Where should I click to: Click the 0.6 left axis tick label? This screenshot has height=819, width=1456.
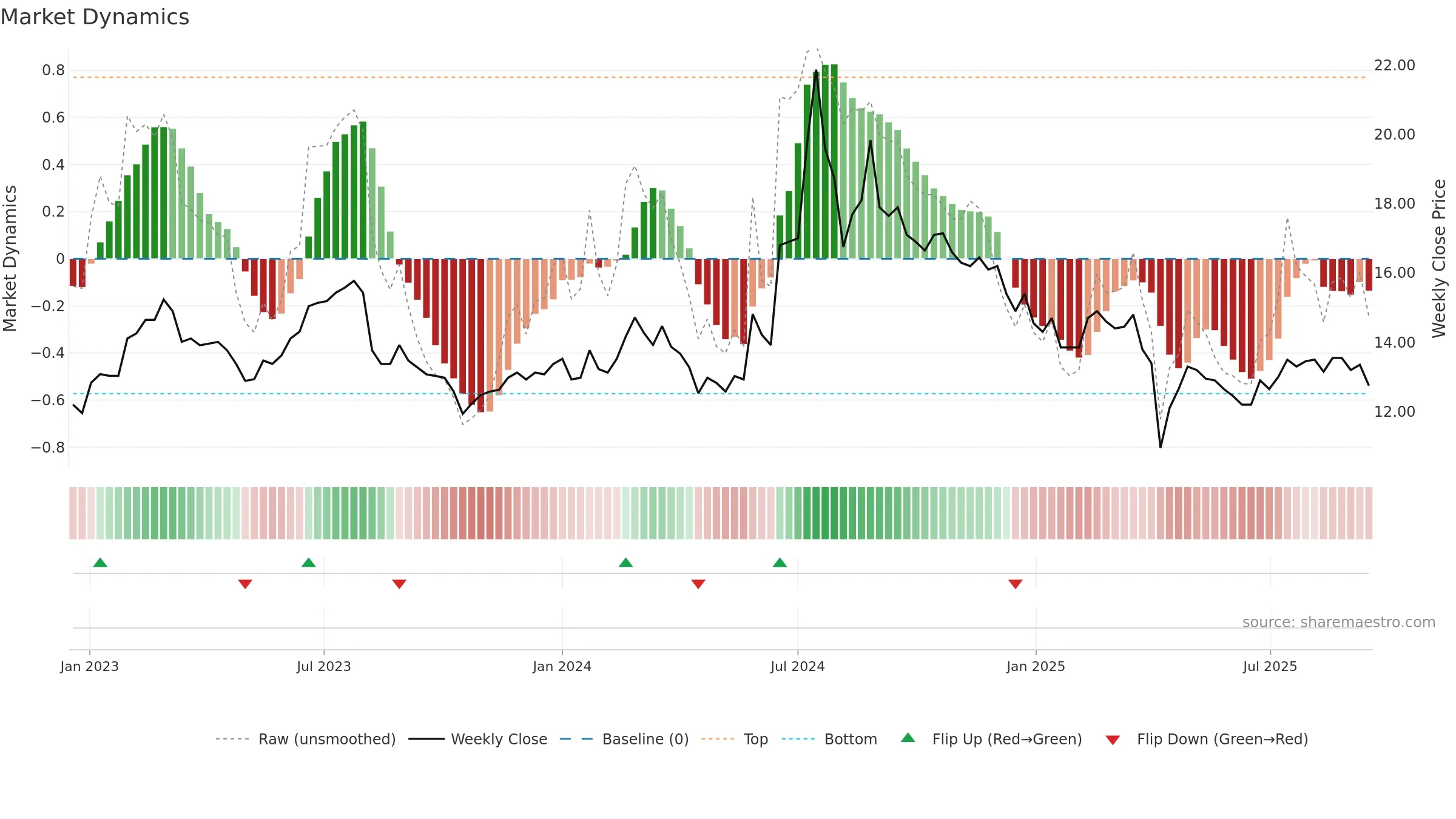(x=53, y=117)
